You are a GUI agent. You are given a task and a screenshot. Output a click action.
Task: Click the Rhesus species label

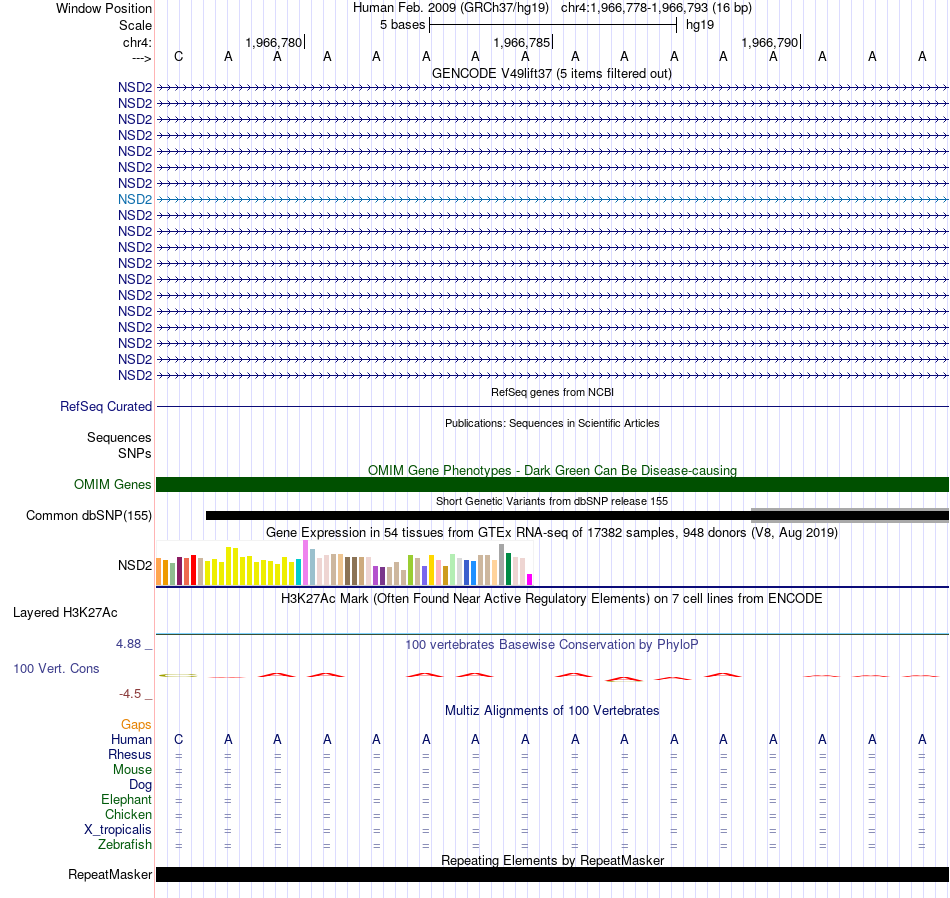tap(130, 754)
